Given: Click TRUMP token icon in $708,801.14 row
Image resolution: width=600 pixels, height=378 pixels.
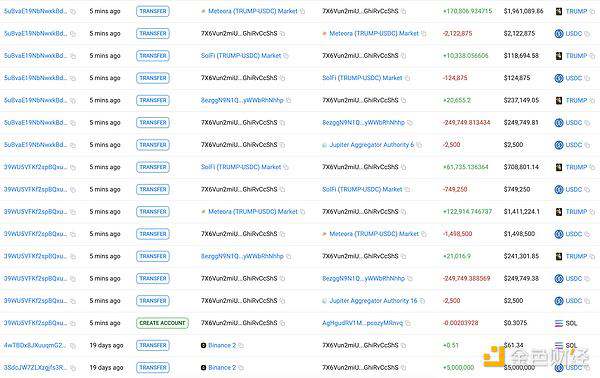Looking at the screenshot, I should pyautogui.click(x=559, y=167).
